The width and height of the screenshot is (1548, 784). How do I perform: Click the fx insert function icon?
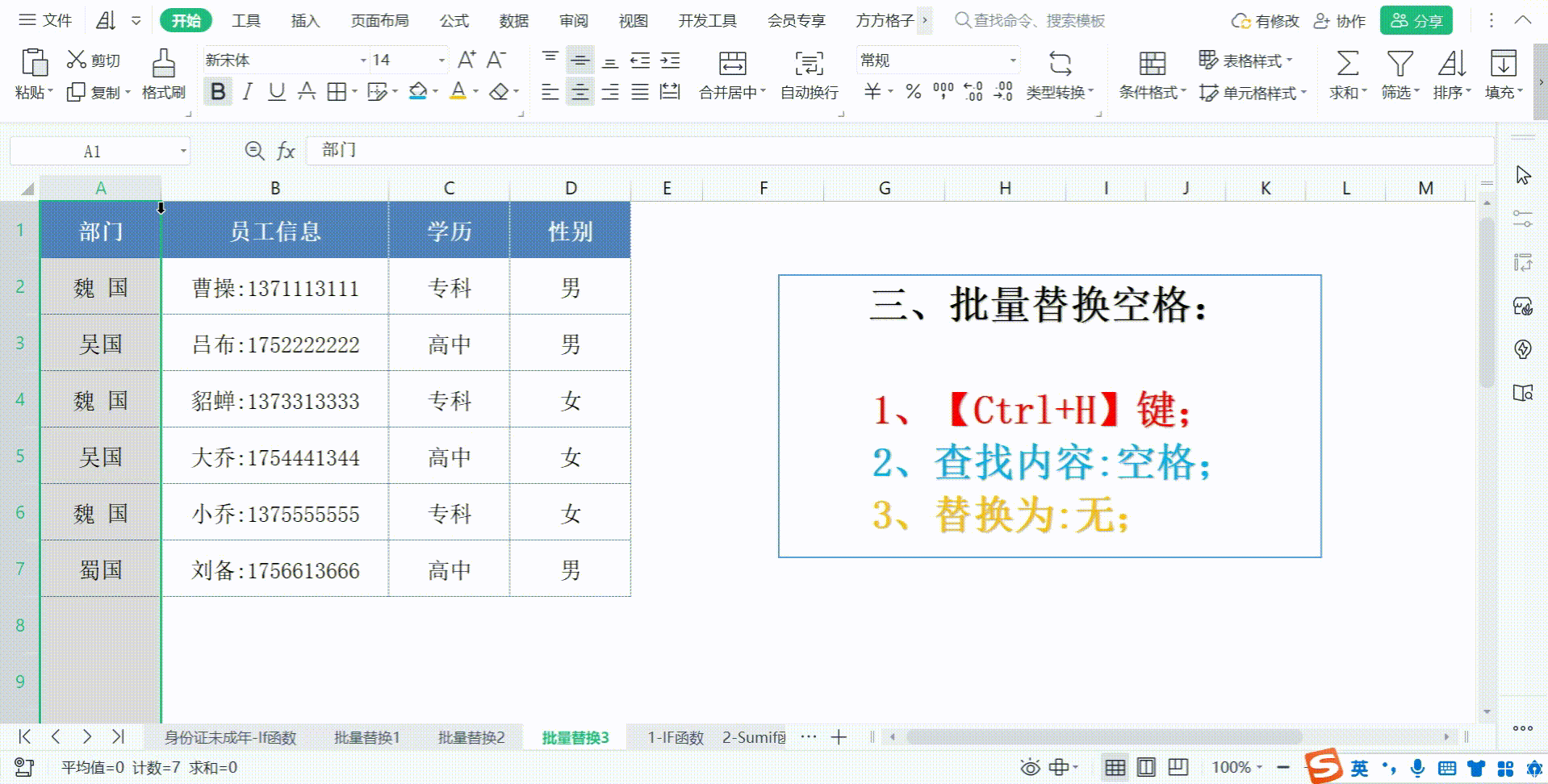point(286,151)
